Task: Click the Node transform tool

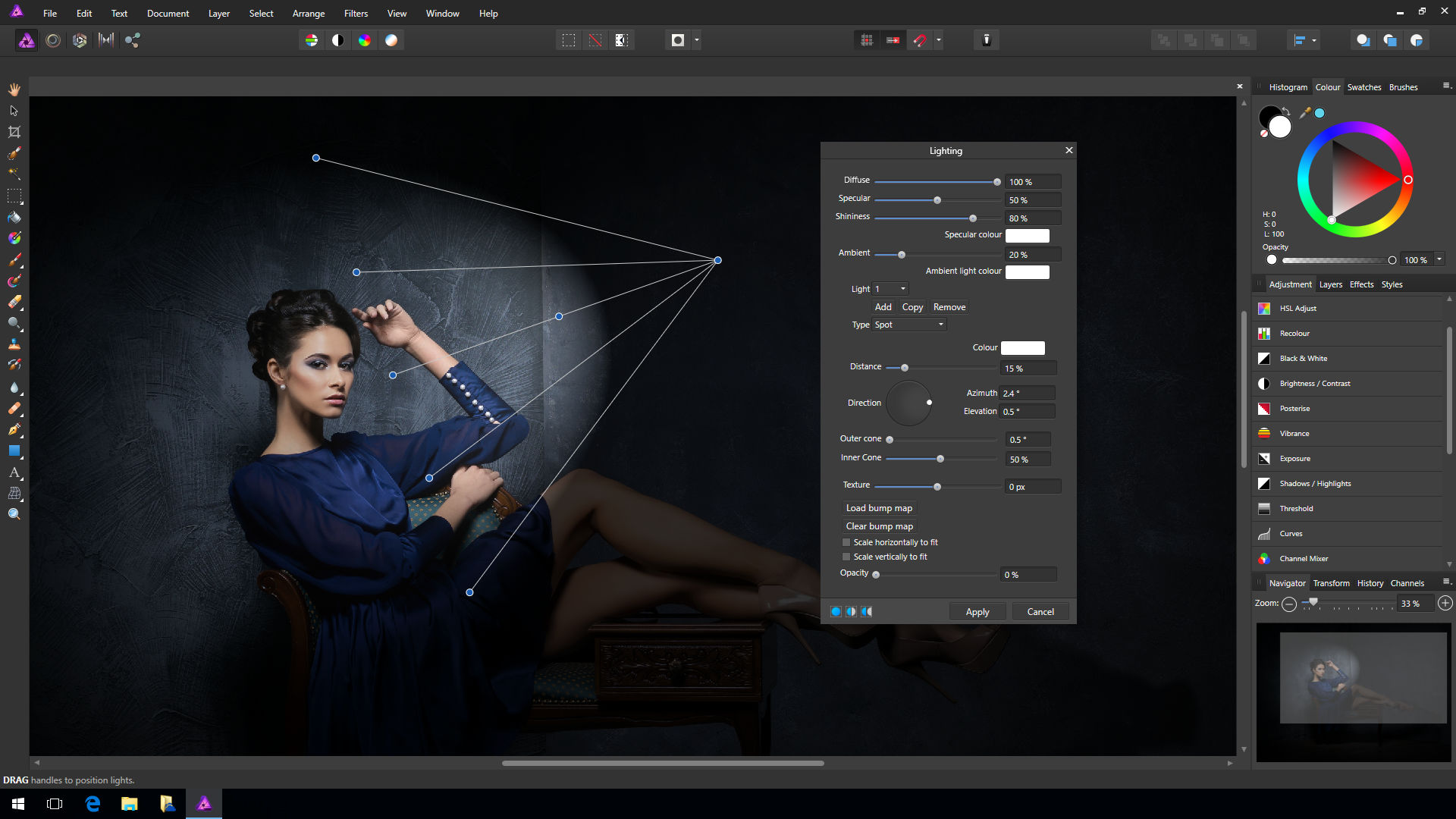Action: pos(14,110)
